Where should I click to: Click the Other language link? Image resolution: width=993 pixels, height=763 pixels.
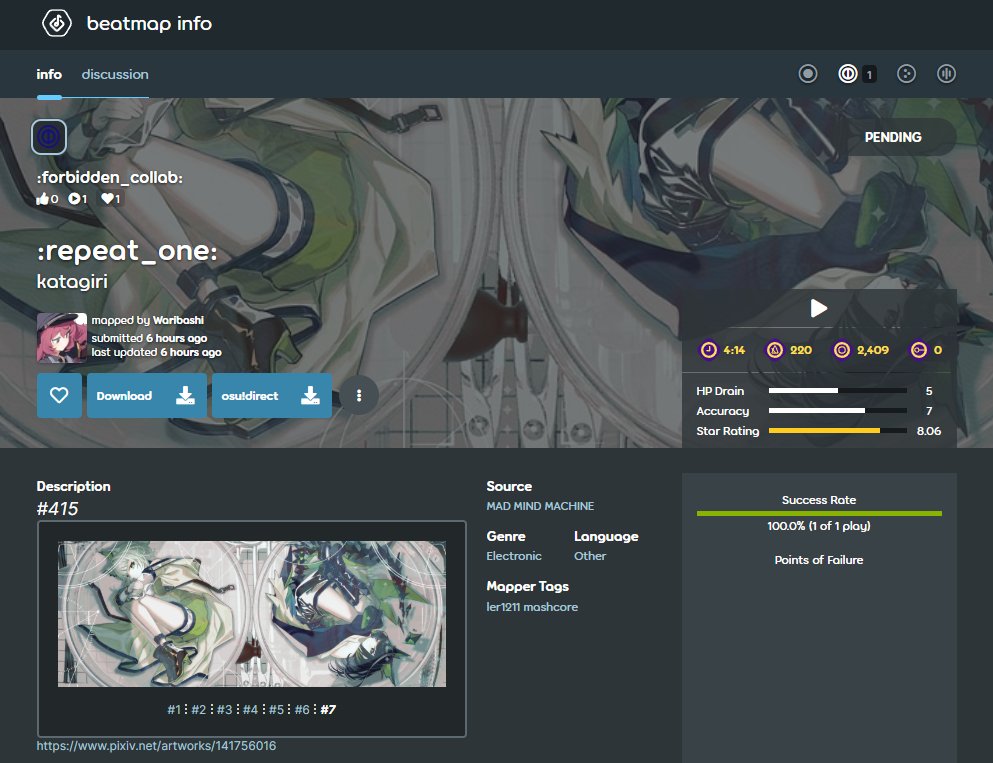(x=590, y=556)
